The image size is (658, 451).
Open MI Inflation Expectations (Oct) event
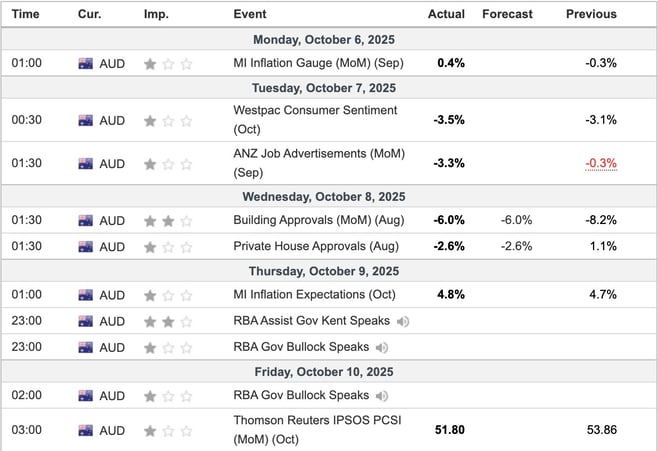tap(314, 295)
